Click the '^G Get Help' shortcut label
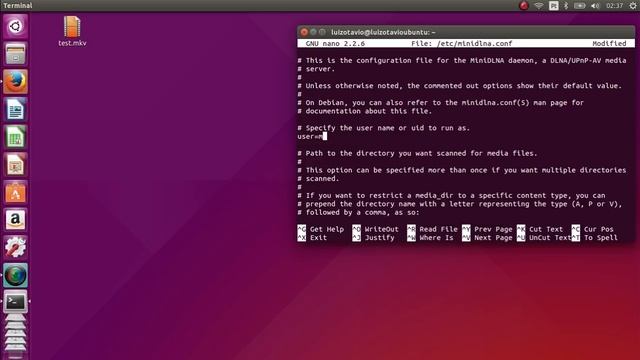Viewport: 640px width, 360px height. 321,229
